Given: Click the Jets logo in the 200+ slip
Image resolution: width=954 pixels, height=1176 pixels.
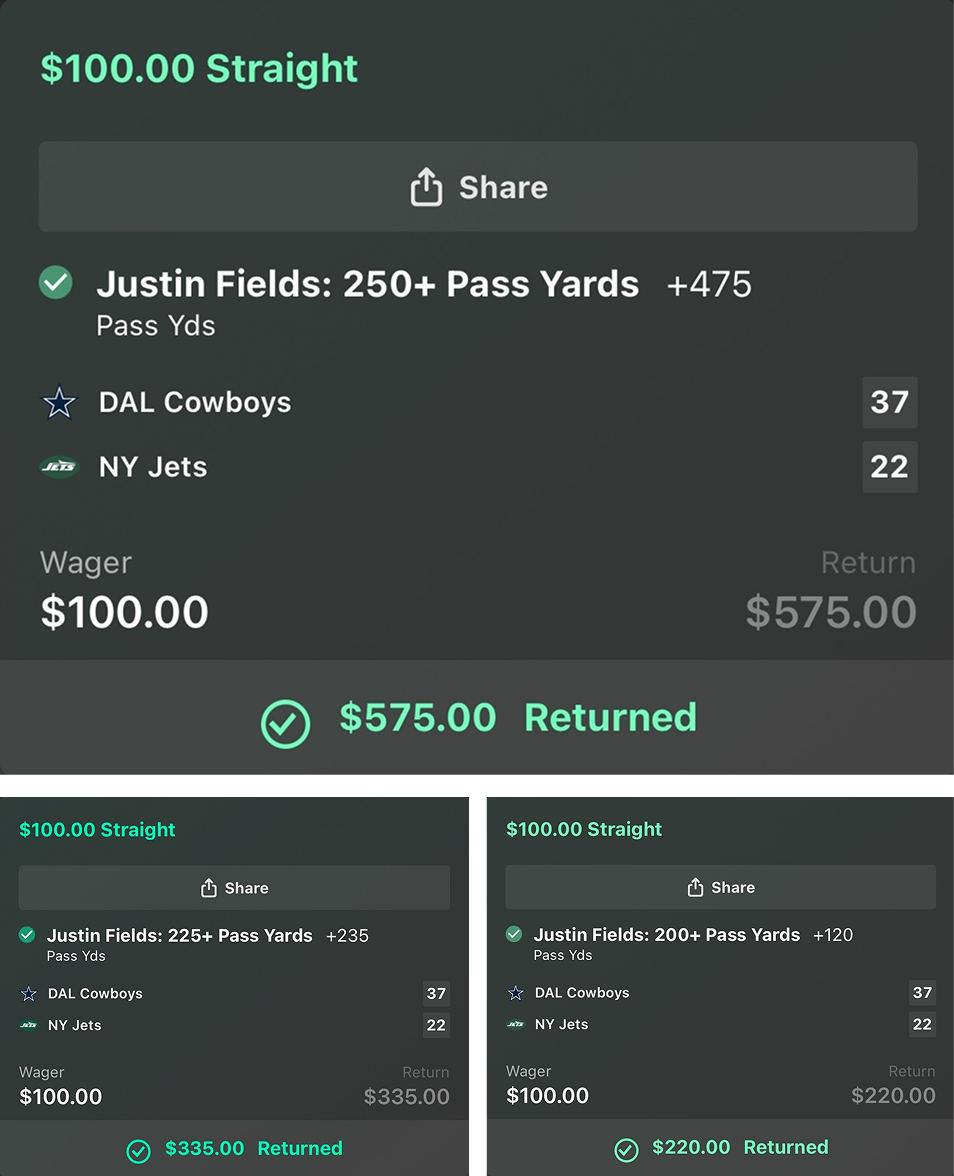Looking at the screenshot, I should 515,1024.
